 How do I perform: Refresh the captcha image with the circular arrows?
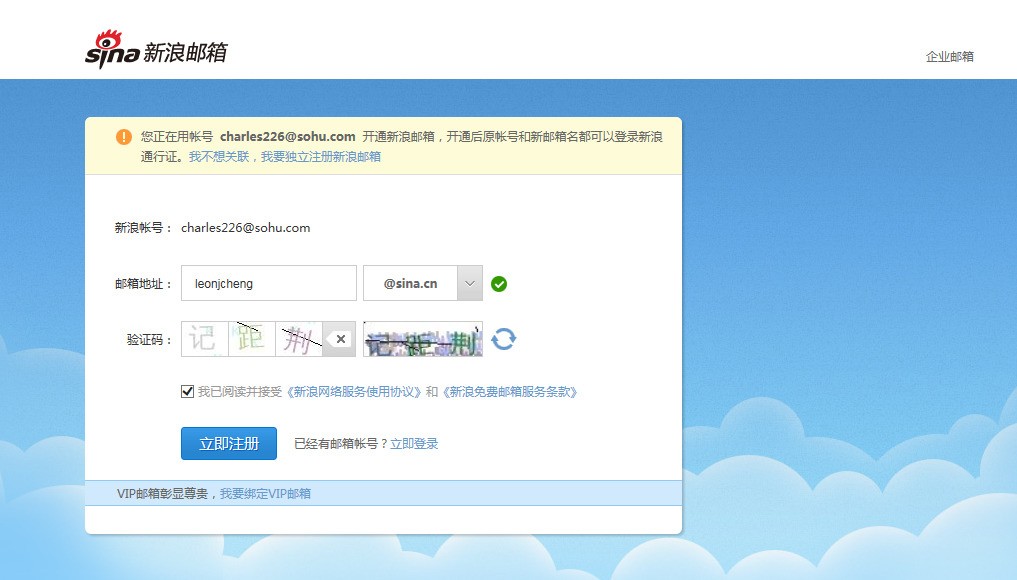point(503,339)
